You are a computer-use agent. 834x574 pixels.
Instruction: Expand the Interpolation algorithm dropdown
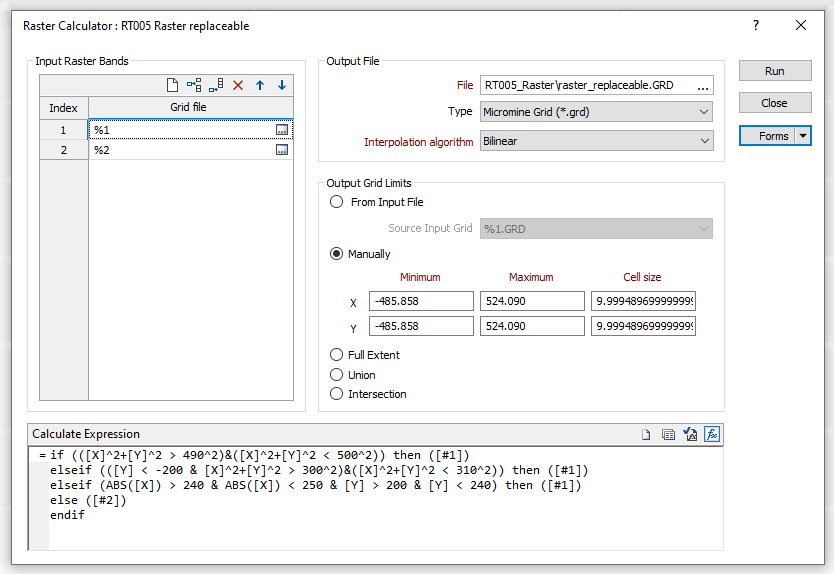[597, 142]
